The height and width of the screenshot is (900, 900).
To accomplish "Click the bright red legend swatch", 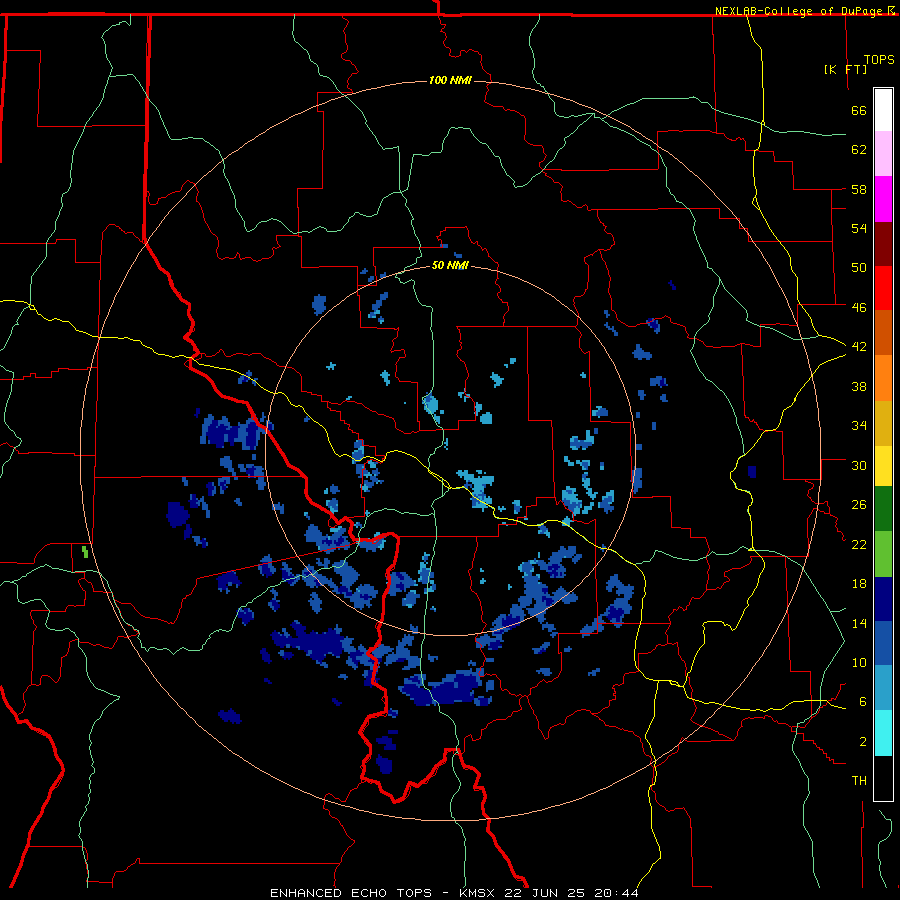I will (x=883, y=288).
